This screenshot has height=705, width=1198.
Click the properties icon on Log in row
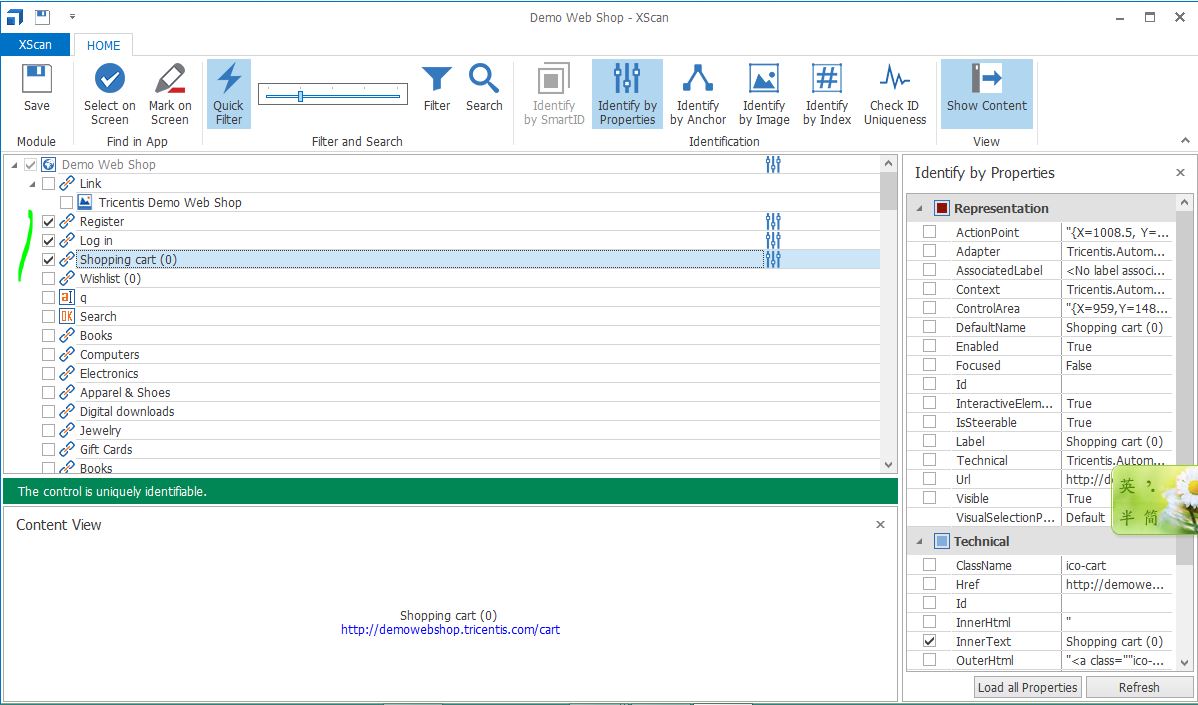773,241
